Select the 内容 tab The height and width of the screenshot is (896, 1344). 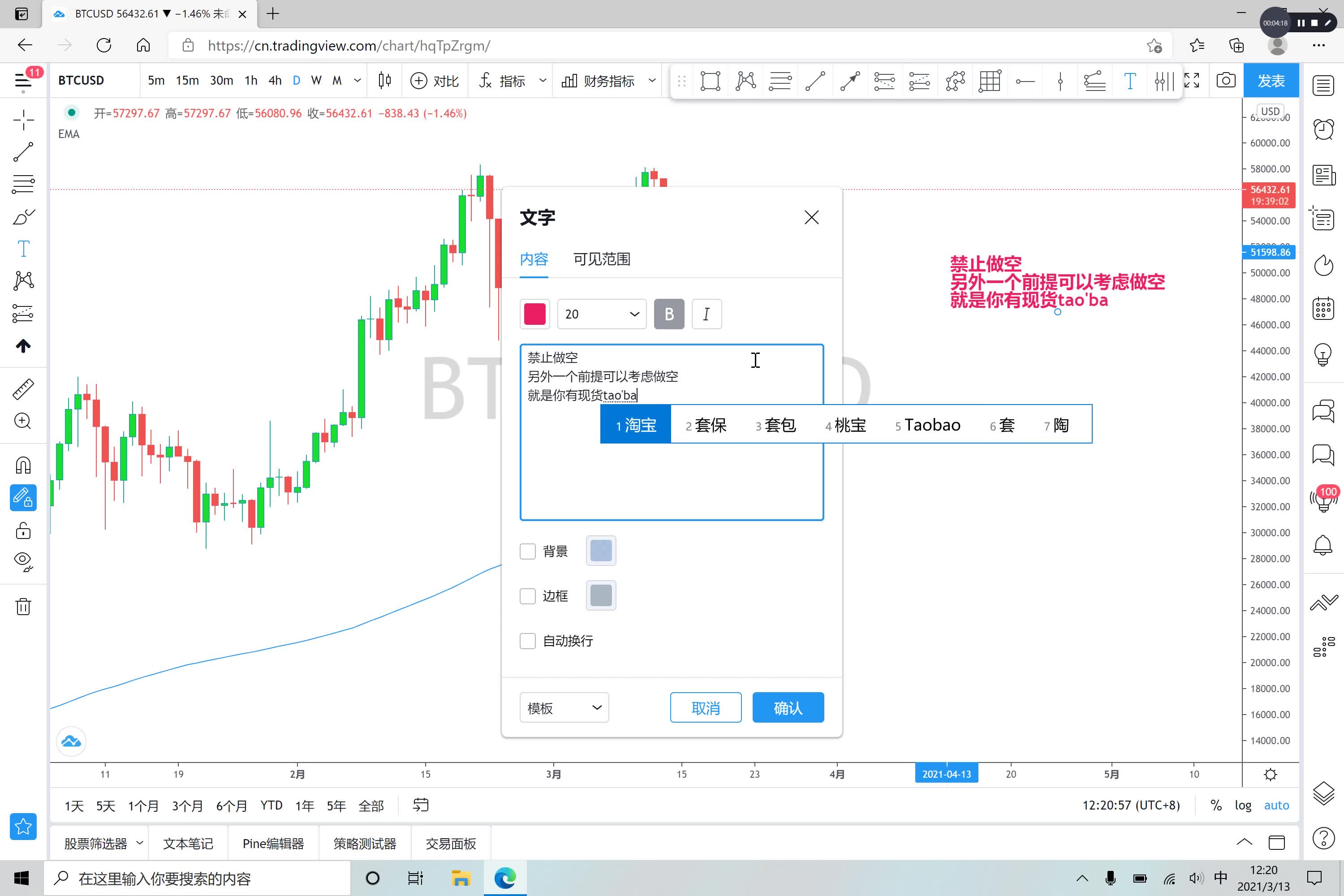point(534,259)
